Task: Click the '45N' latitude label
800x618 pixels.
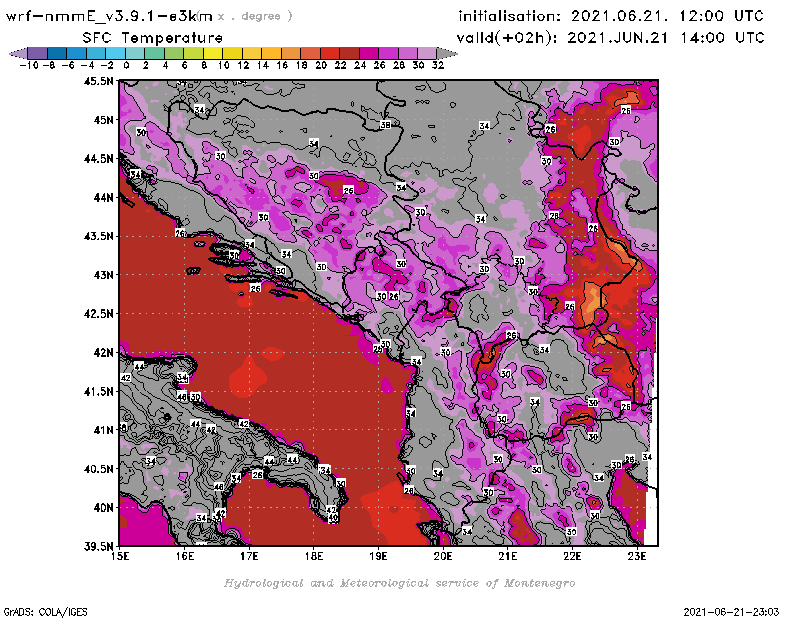Action: point(103,120)
